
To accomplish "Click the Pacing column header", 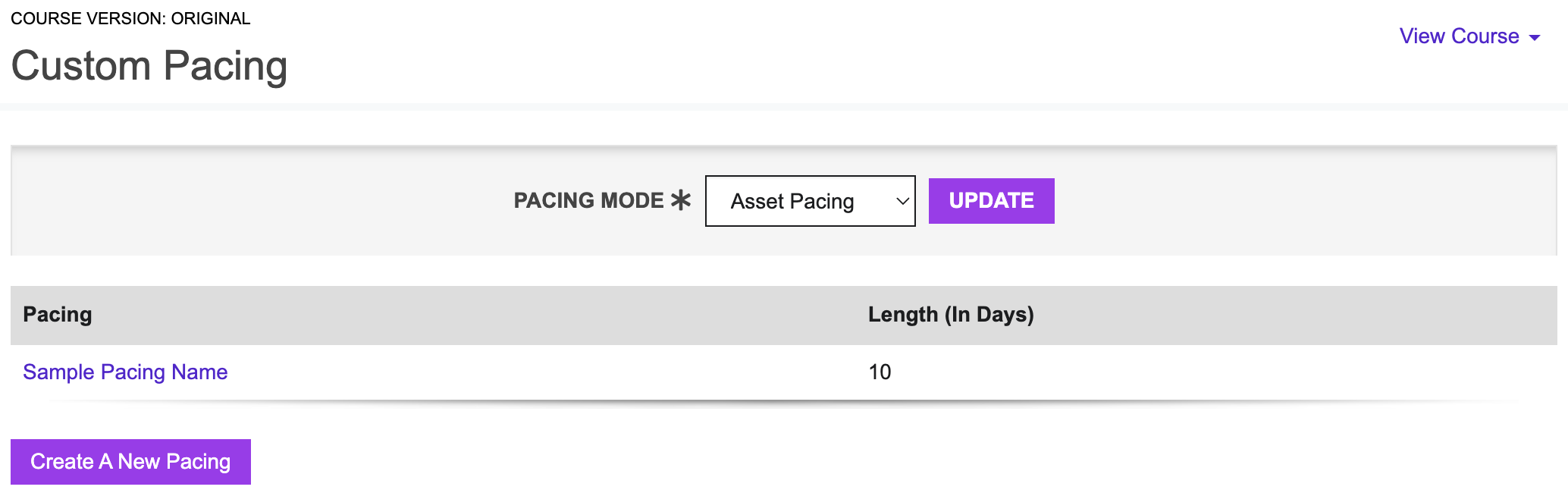I will pos(58,315).
